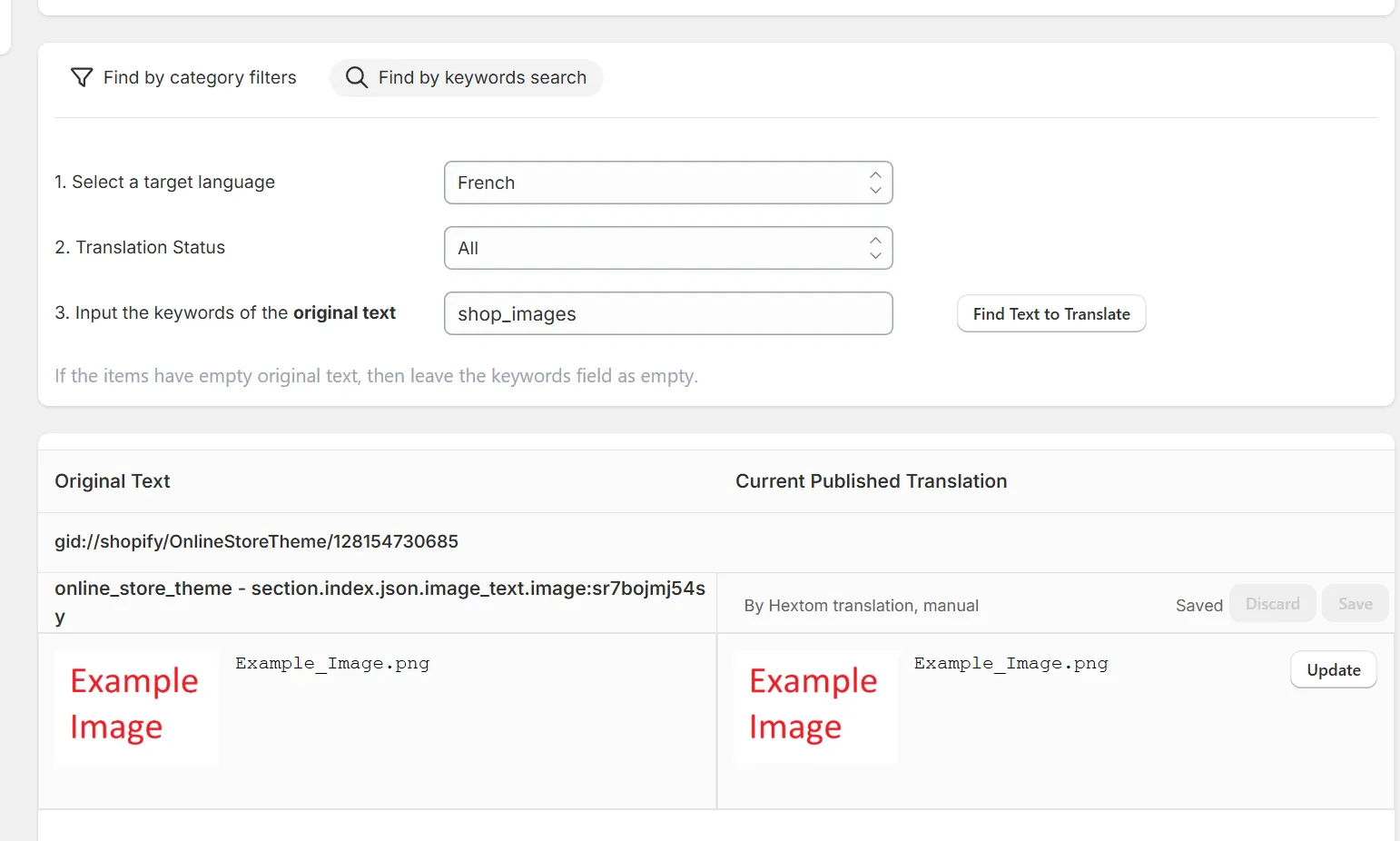The height and width of the screenshot is (841, 1400).
Task: Open the original Example Image thumbnail
Action: pyautogui.click(x=136, y=707)
